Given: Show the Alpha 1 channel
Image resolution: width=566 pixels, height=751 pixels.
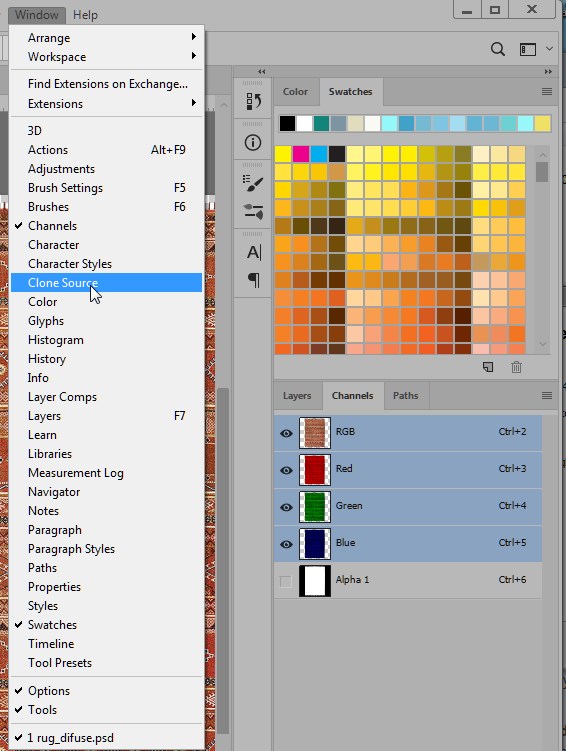Looking at the screenshot, I should pyautogui.click(x=285, y=581).
